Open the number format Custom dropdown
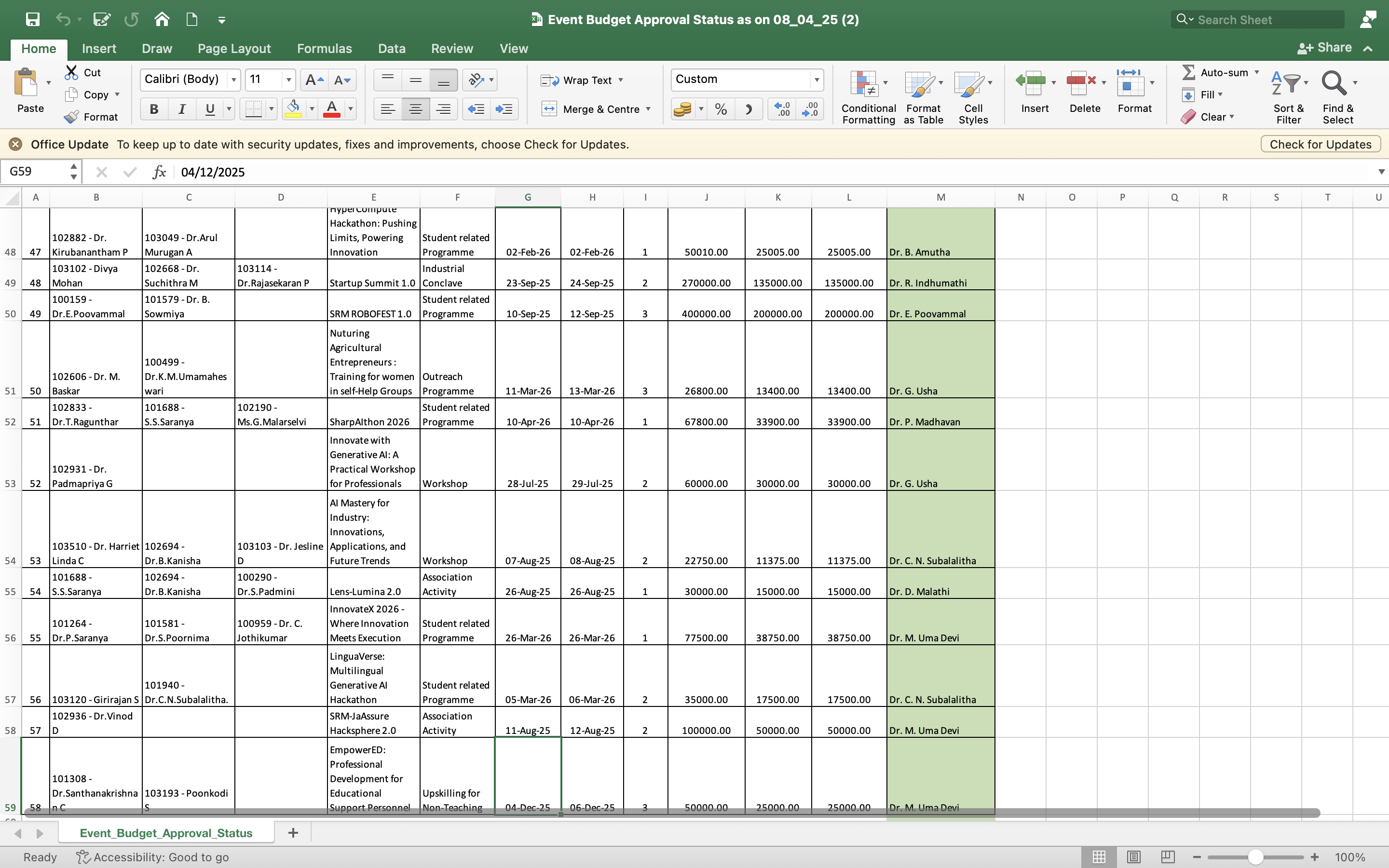Screen dimensions: 1389x868 tap(816, 80)
